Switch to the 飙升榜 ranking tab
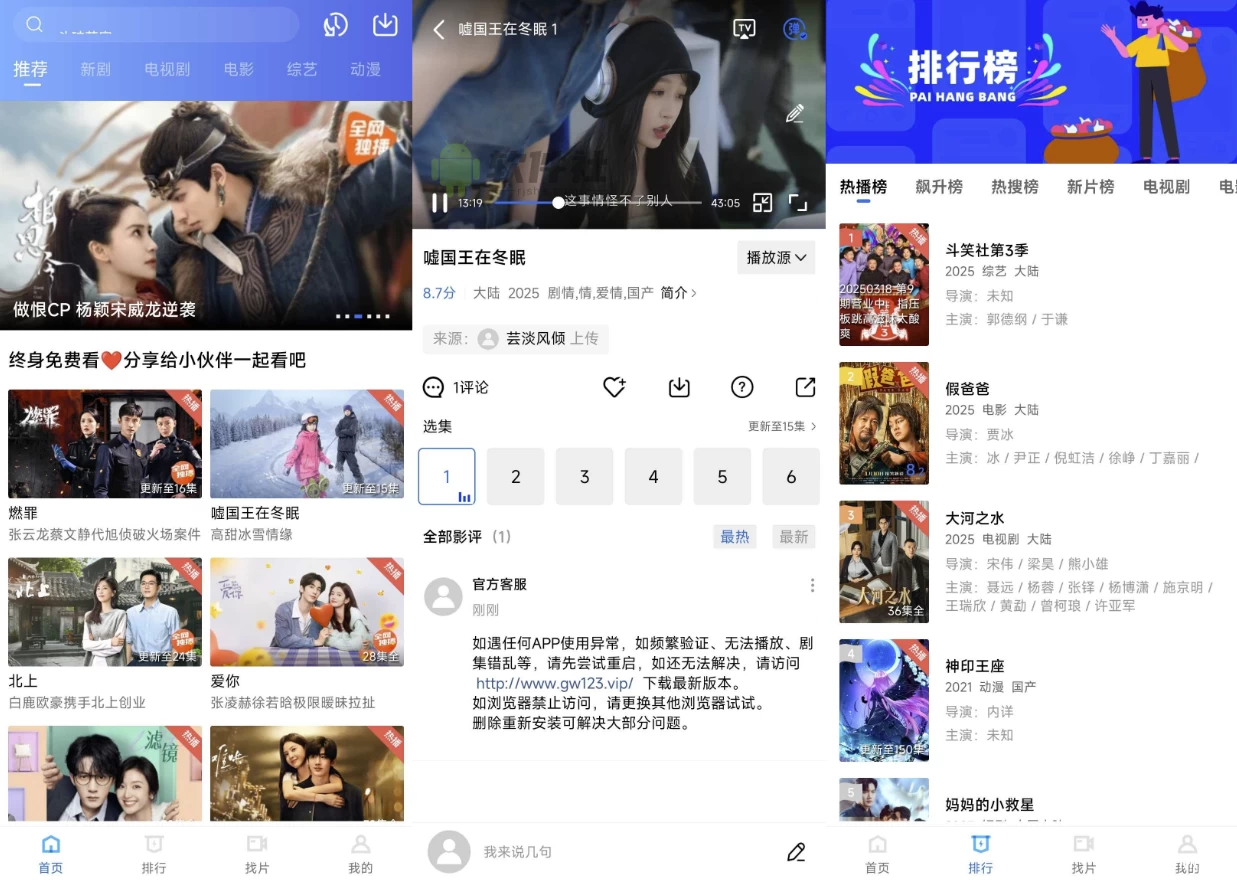Screen dimensions: 1237x881 938,186
